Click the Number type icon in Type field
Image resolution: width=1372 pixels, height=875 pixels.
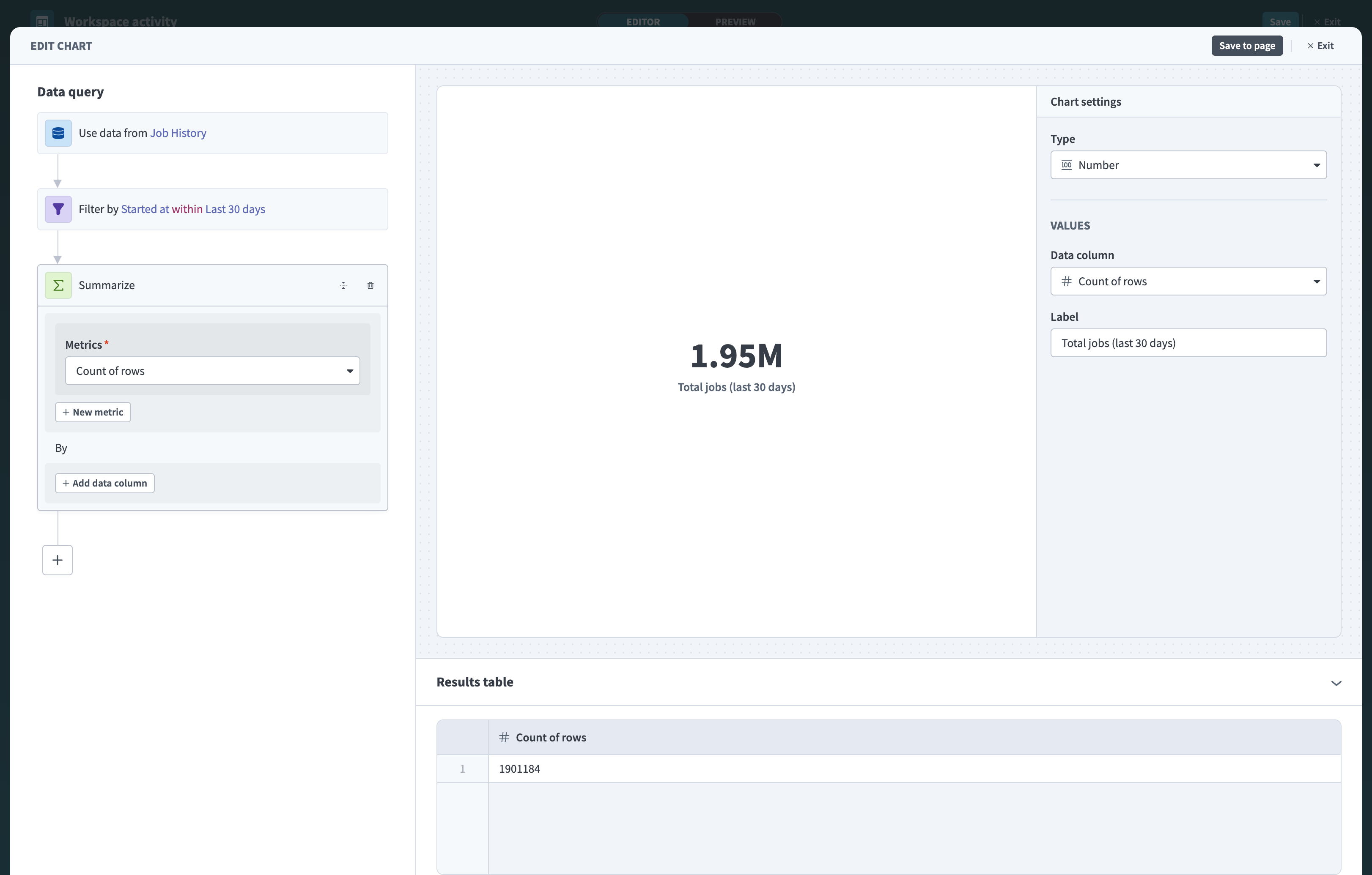1066,165
